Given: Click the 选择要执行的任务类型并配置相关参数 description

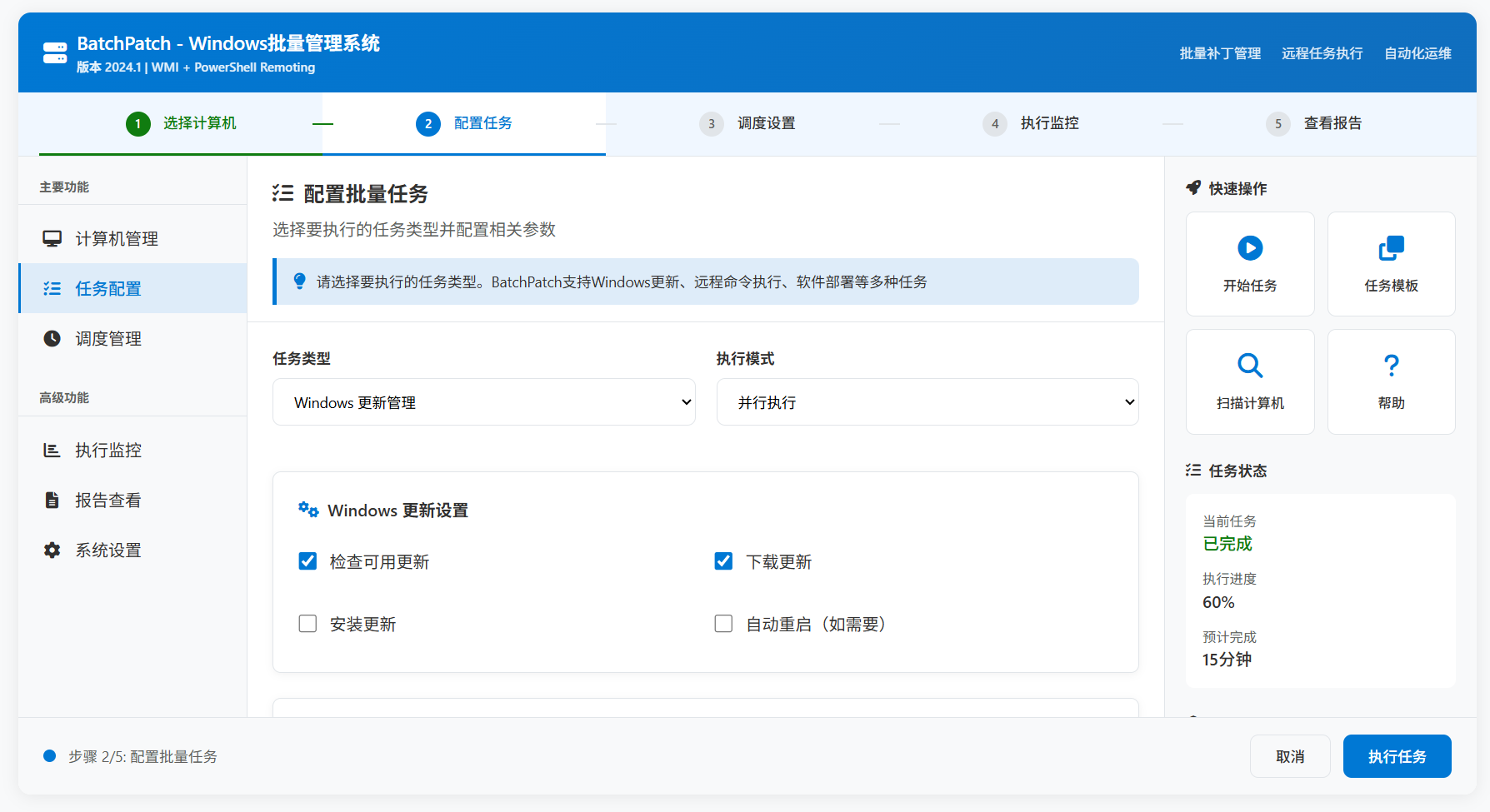Looking at the screenshot, I should (x=414, y=230).
